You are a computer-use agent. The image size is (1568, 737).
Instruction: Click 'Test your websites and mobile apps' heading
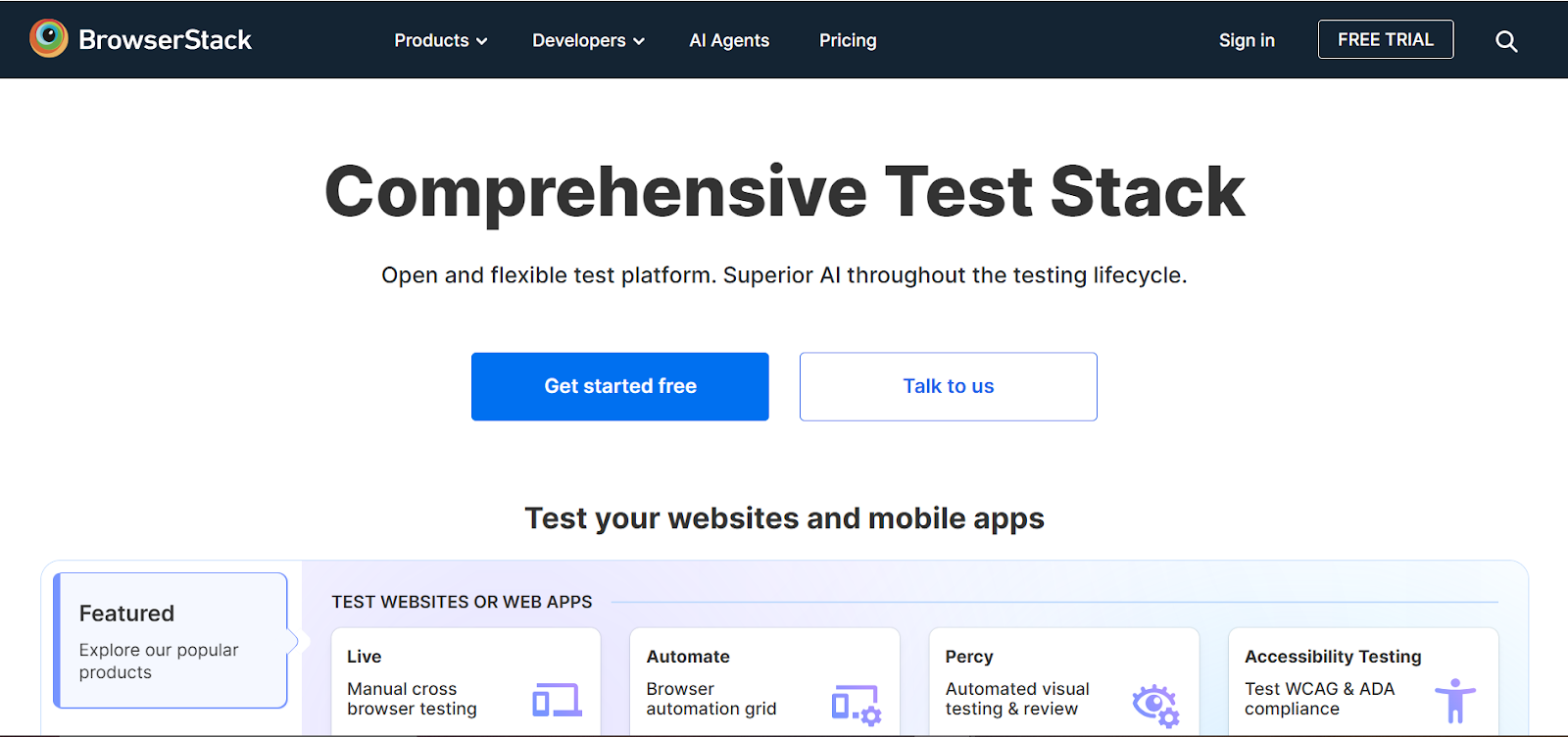click(784, 518)
